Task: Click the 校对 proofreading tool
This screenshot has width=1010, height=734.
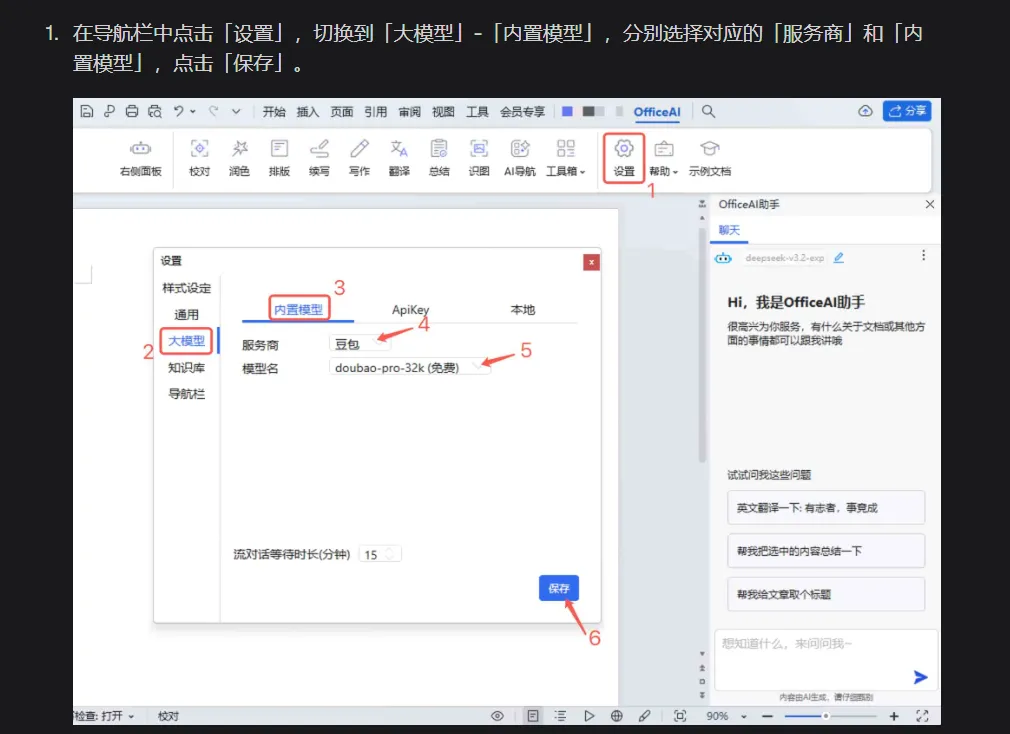Action: 200,158
